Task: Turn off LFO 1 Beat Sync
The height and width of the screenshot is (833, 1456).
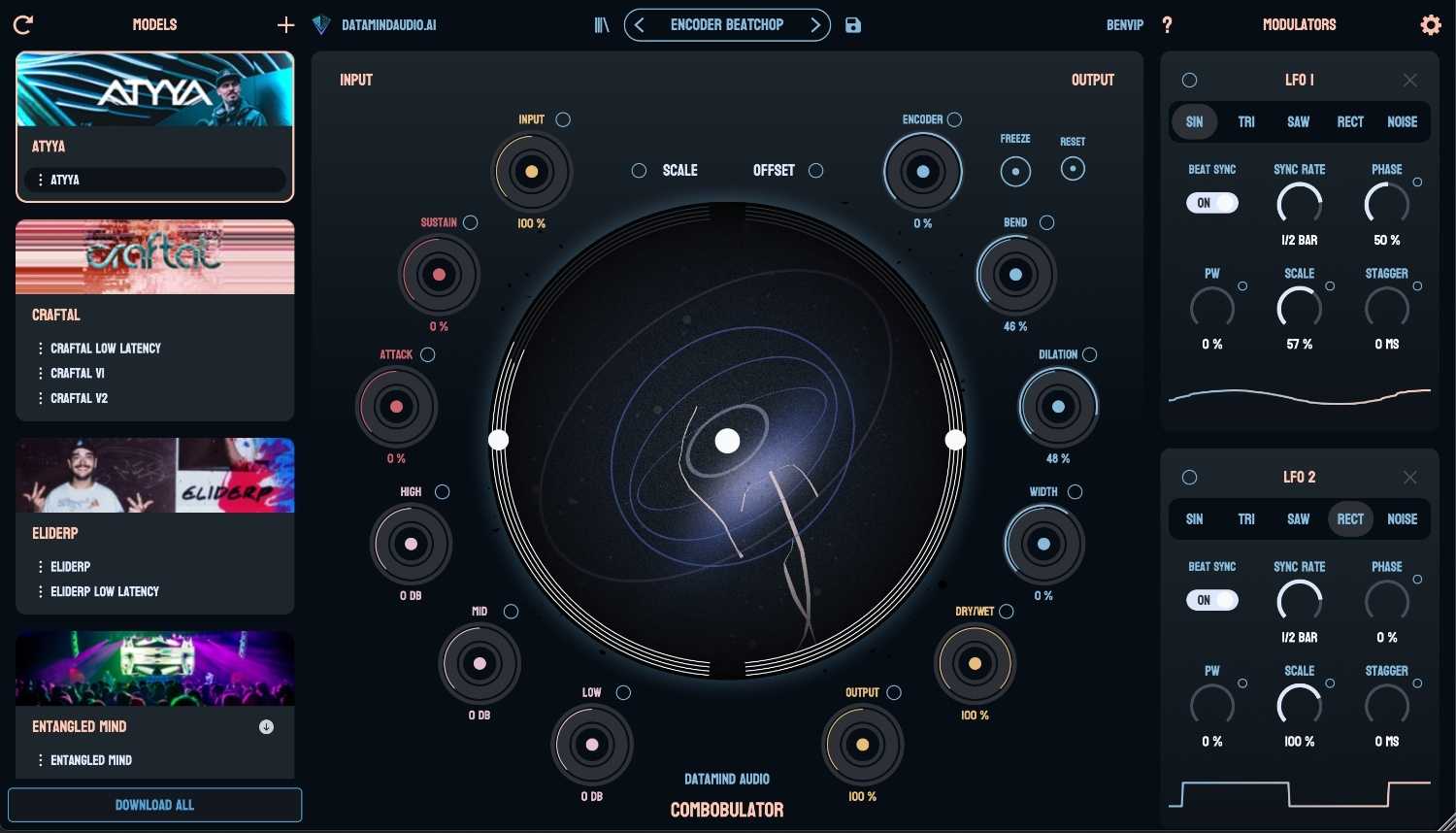Action: click(1212, 203)
